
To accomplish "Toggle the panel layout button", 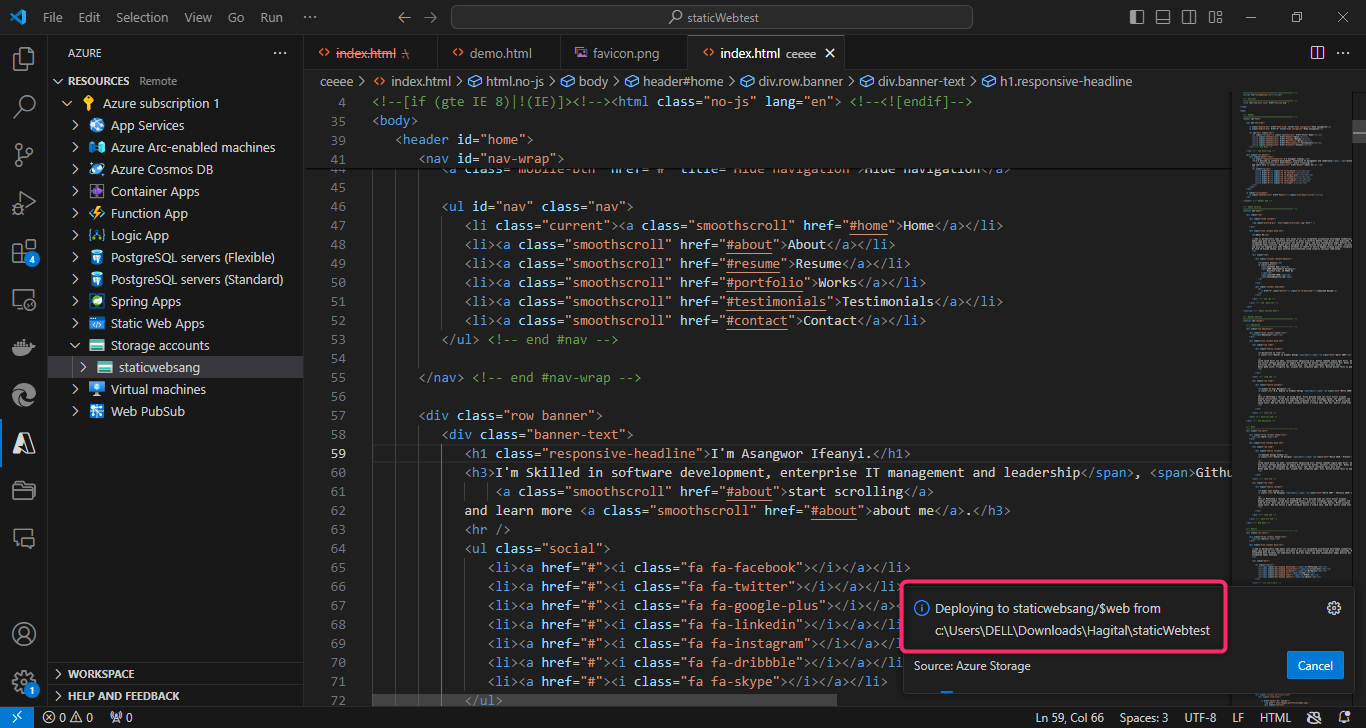I will click(1163, 17).
